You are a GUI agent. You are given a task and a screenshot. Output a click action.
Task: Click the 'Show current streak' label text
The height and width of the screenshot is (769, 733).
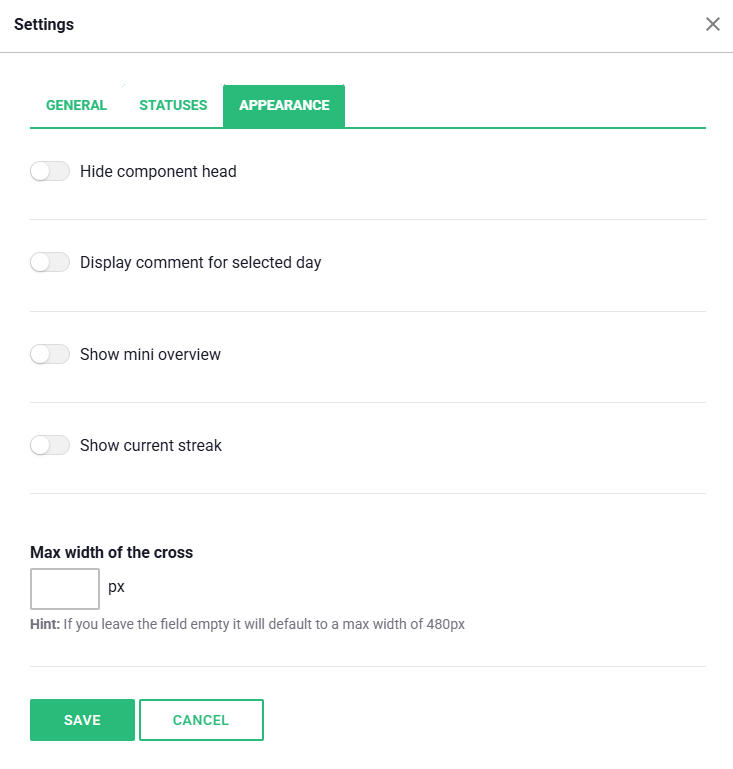click(151, 445)
